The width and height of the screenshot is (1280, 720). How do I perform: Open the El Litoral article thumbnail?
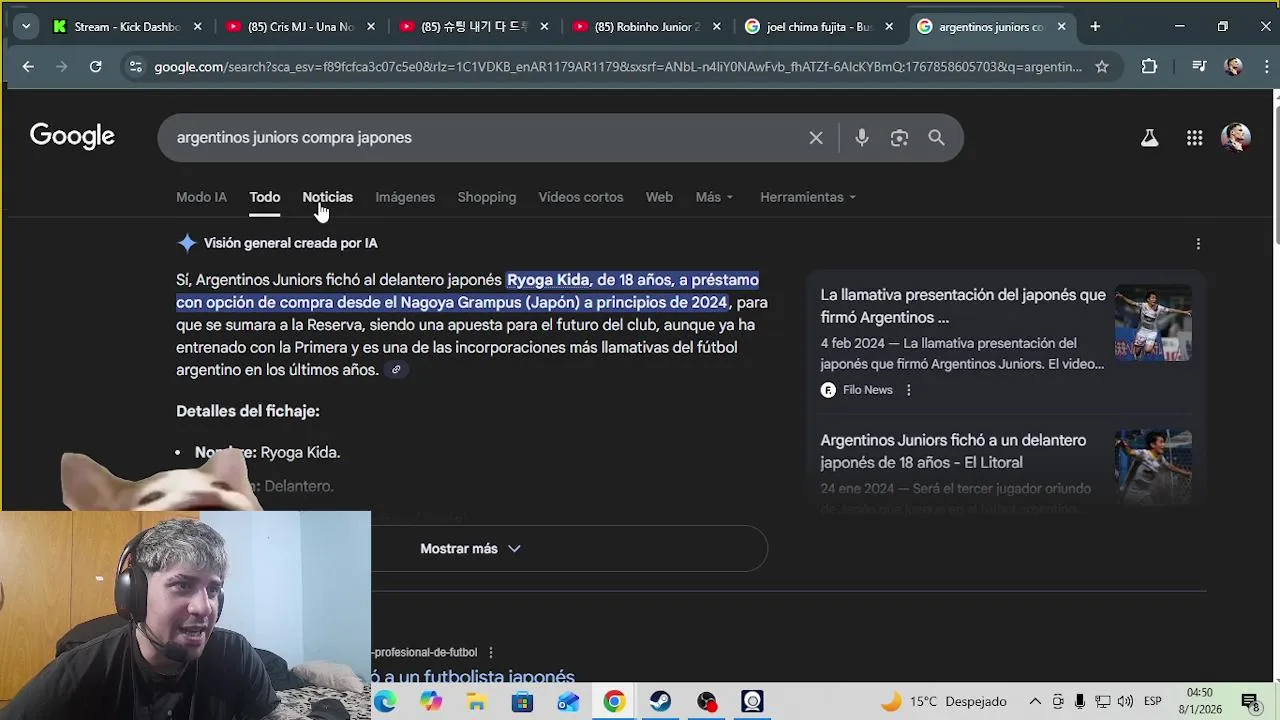(x=1153, y=468)
